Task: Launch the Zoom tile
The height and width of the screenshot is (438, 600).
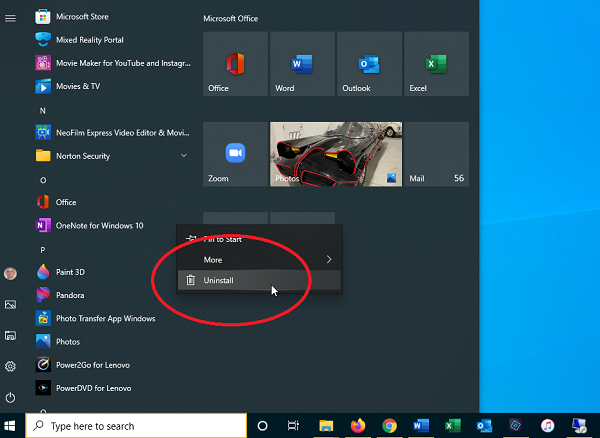Action: [x=235, y=154]
